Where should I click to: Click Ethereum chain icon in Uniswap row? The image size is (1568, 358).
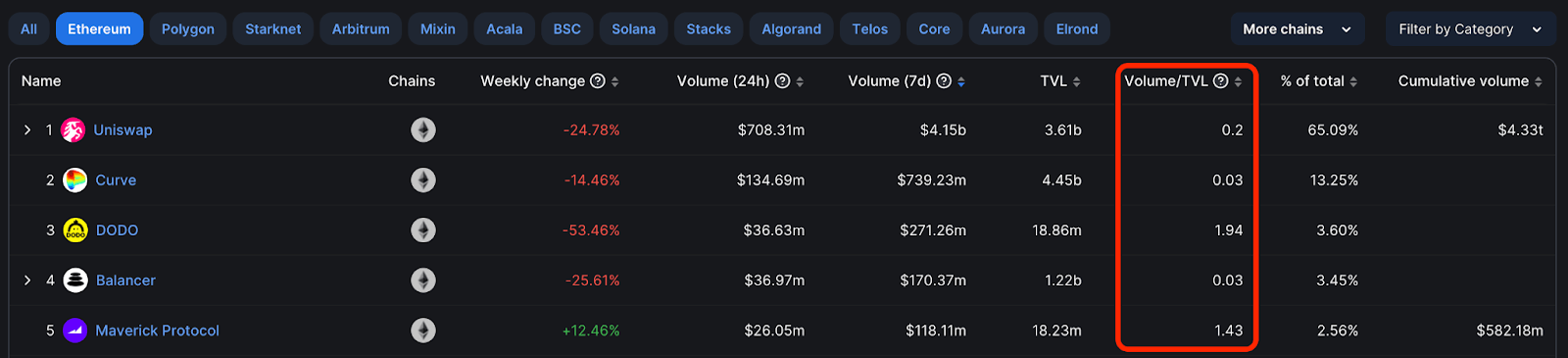[x=423, y=129]
